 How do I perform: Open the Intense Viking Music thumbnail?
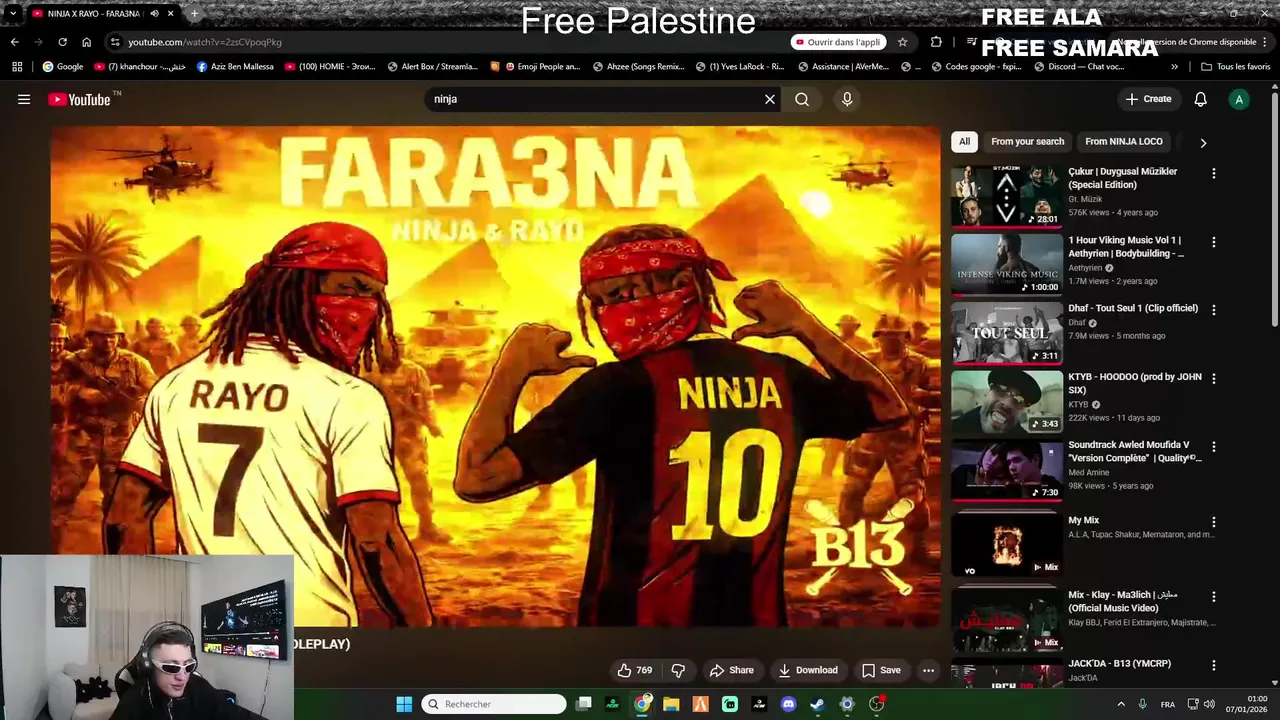[1006, 264]
